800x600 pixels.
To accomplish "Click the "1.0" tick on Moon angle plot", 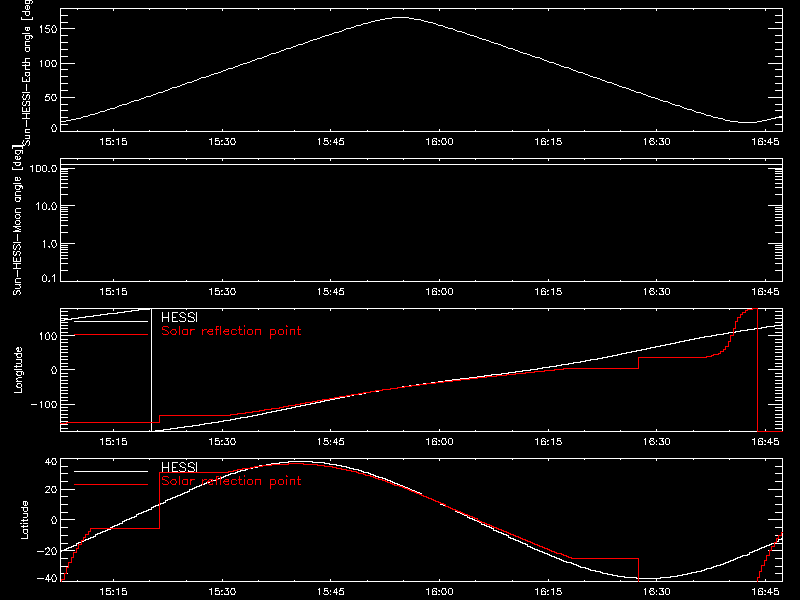I will (49, 244).
